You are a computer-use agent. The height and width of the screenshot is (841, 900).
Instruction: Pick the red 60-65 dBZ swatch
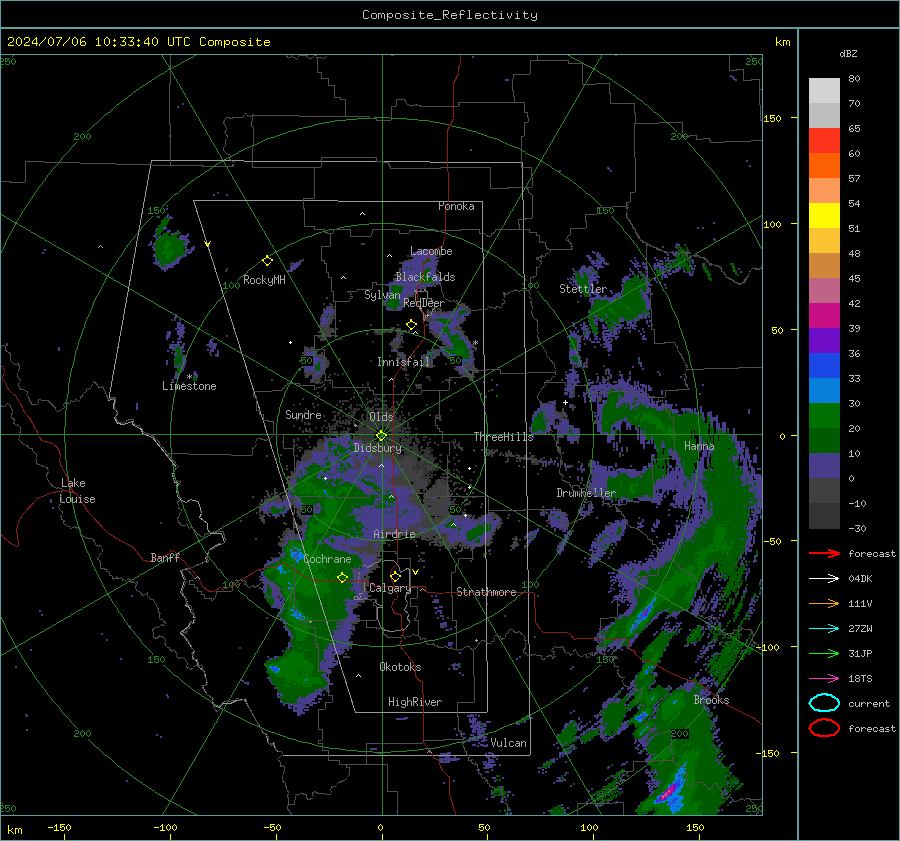tap(824, 141)
